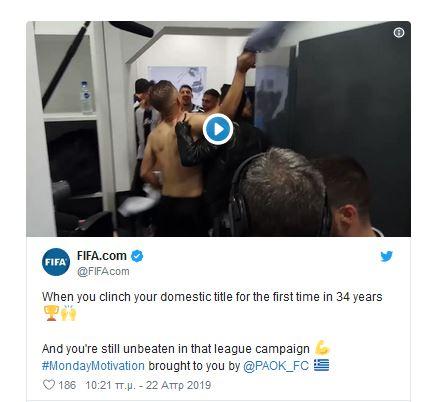Click the 186 likes count
This screenshot has height=402, width=439.
[67, 385]
